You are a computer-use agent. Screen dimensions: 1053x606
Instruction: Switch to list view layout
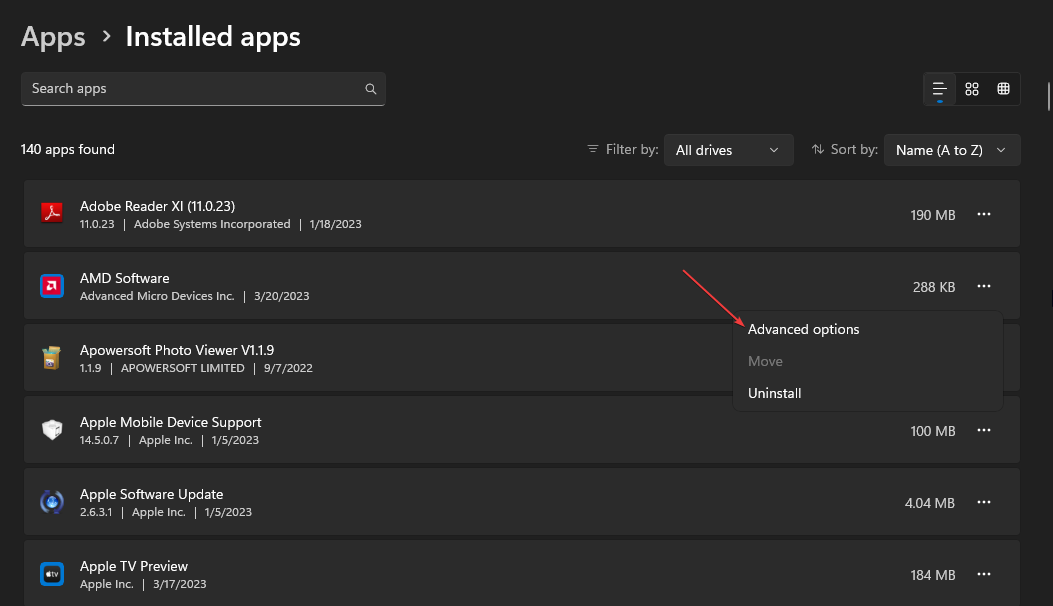[x=939, y=89]
